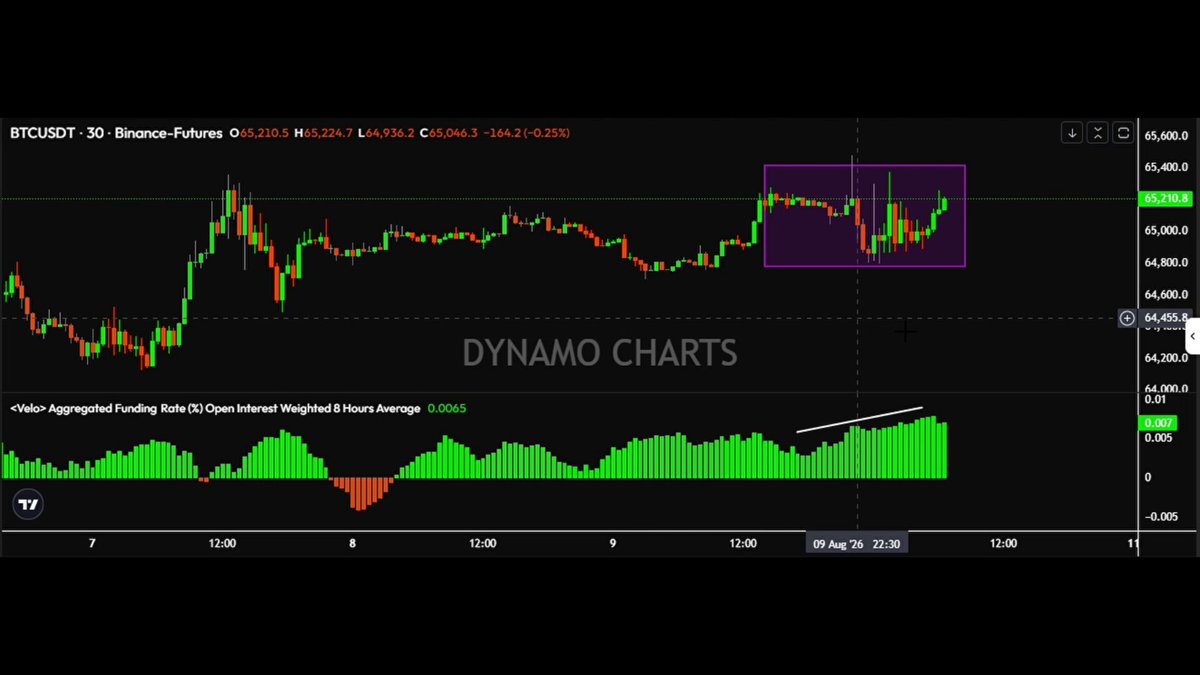Click the collapse-pane arrows button

click(x=1098, y=133)
